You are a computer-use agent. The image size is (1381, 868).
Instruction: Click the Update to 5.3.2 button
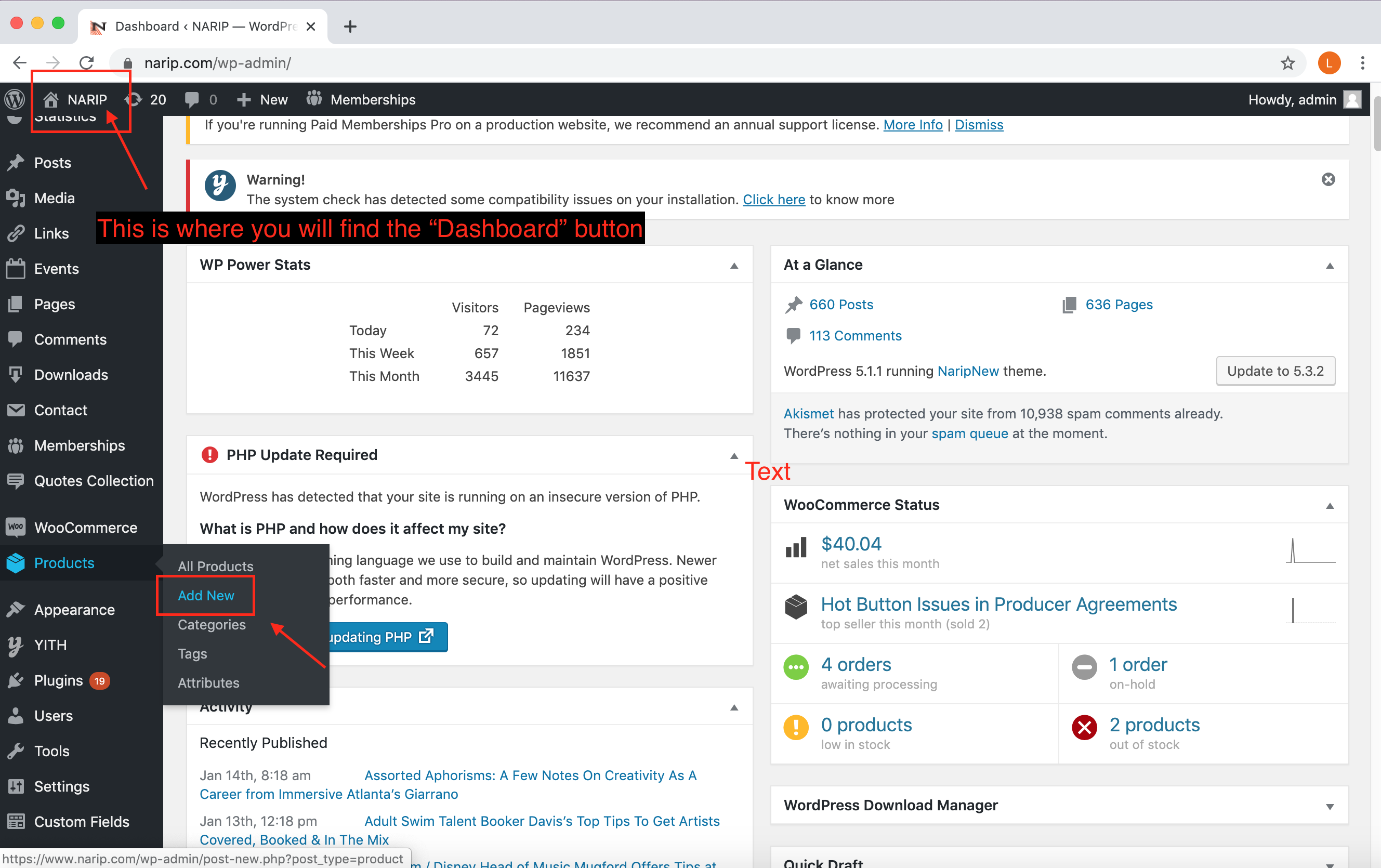[1275, 371]
